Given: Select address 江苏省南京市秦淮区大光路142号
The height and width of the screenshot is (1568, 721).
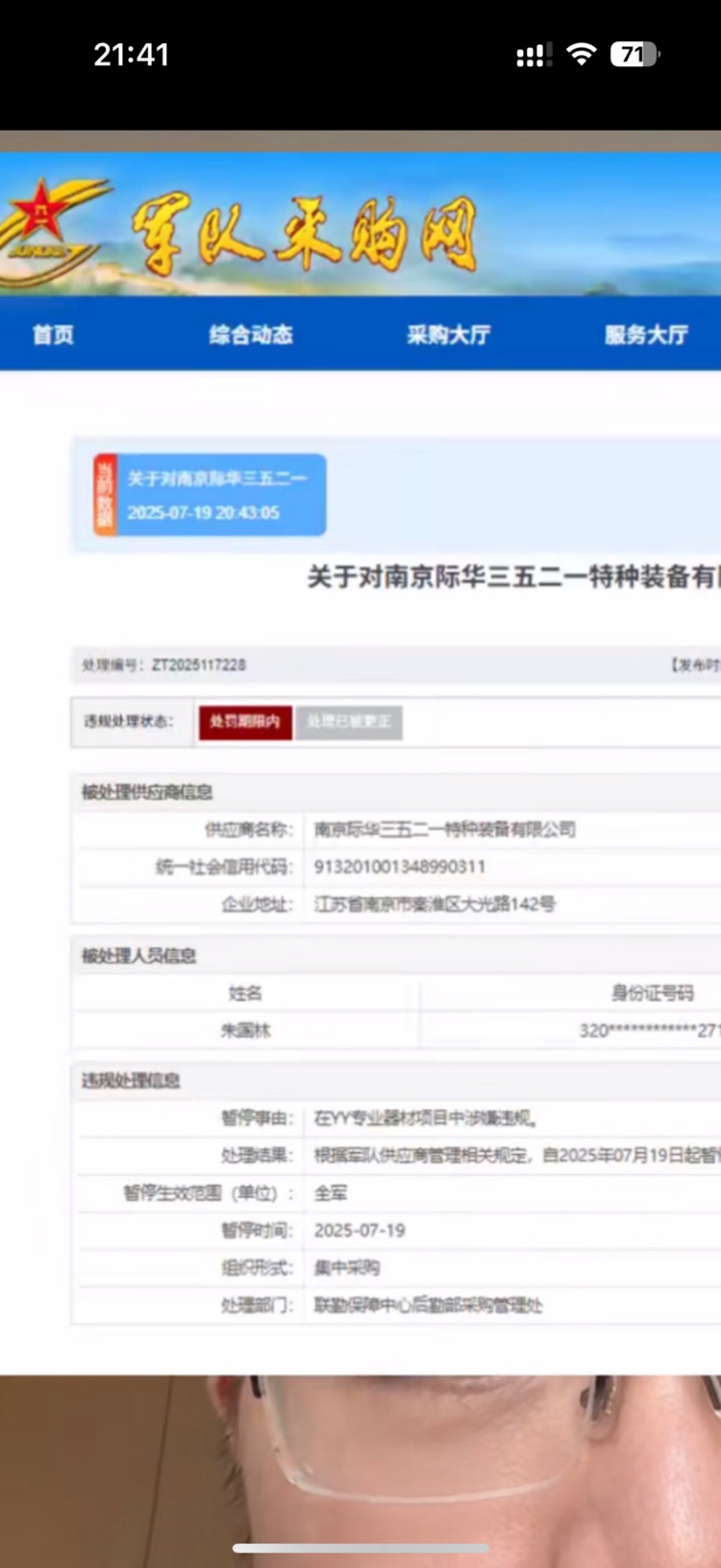Looking at the screenshot, I should click(x=435, y=904).
